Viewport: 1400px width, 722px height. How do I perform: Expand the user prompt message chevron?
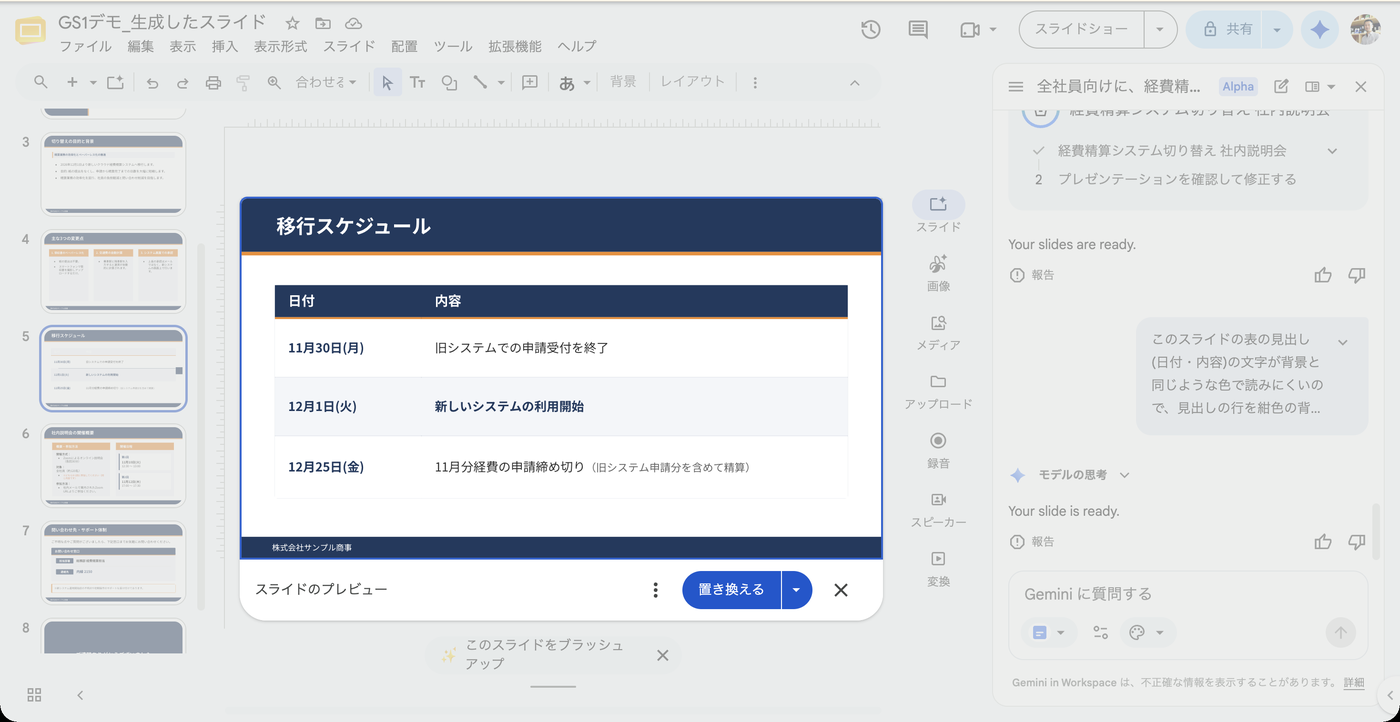[x=1343, y=342]
